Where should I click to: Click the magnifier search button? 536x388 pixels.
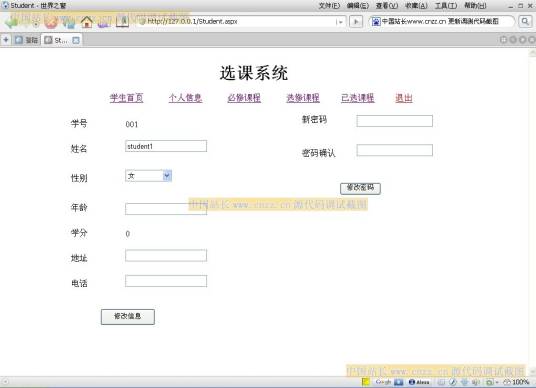pos(525,22)
